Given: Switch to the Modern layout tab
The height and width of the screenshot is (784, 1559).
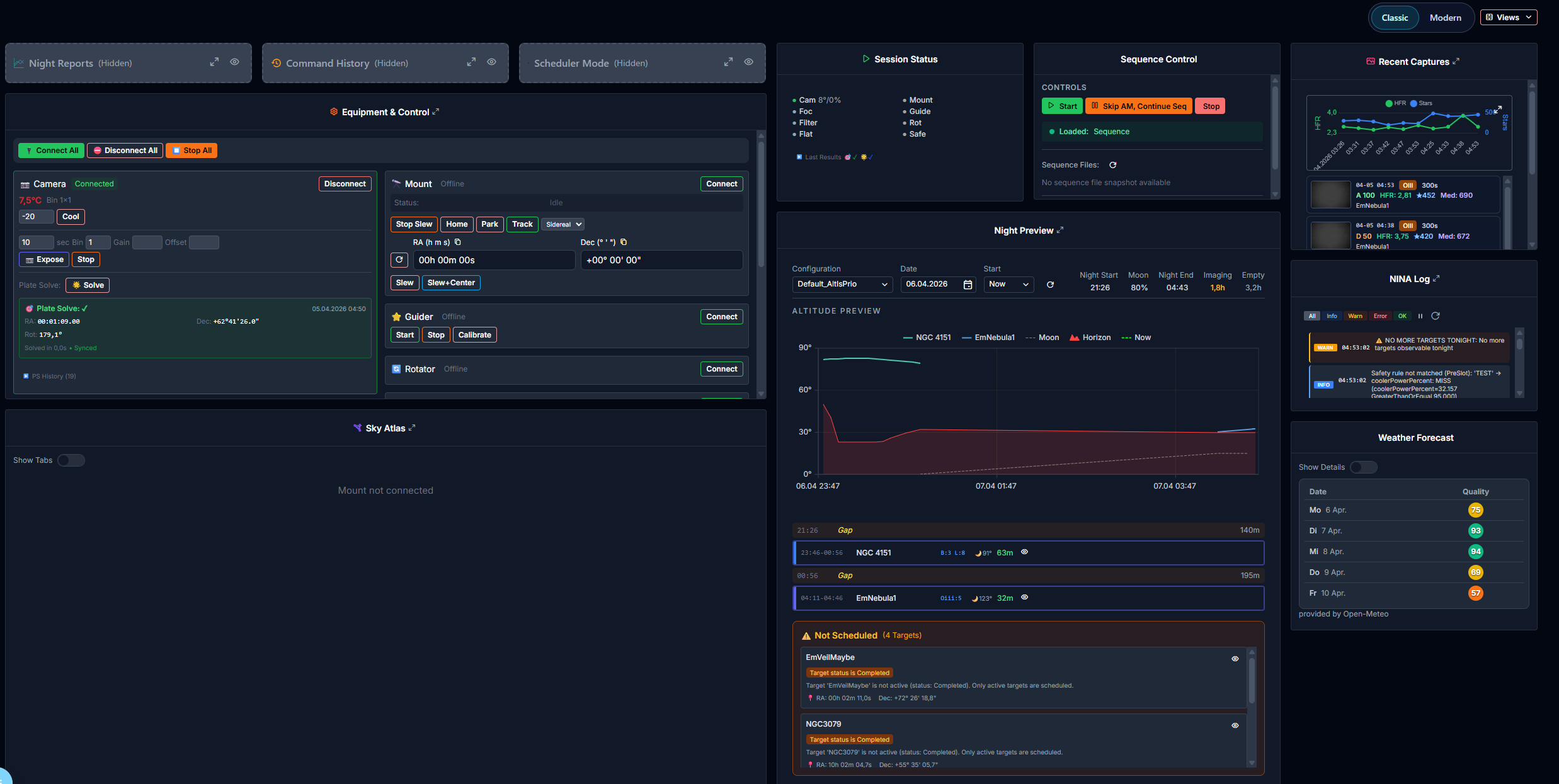Looking at the screenshot, I should pos(1445,18).
